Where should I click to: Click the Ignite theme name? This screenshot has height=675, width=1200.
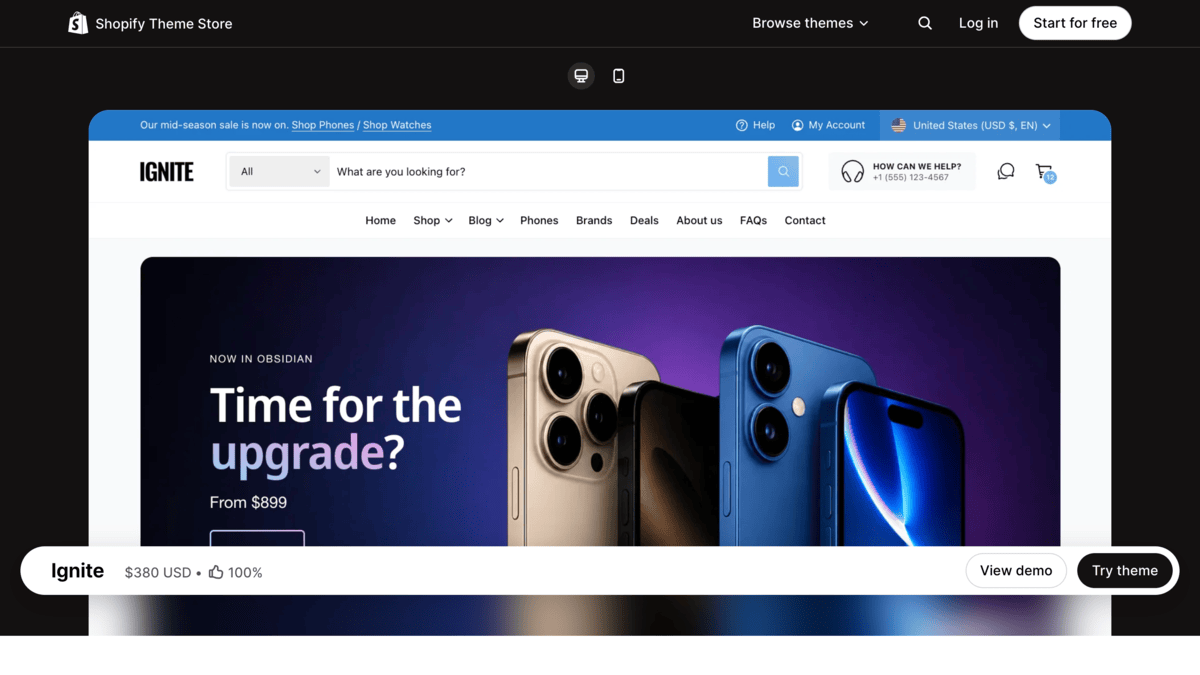click(x=78, y=571)
